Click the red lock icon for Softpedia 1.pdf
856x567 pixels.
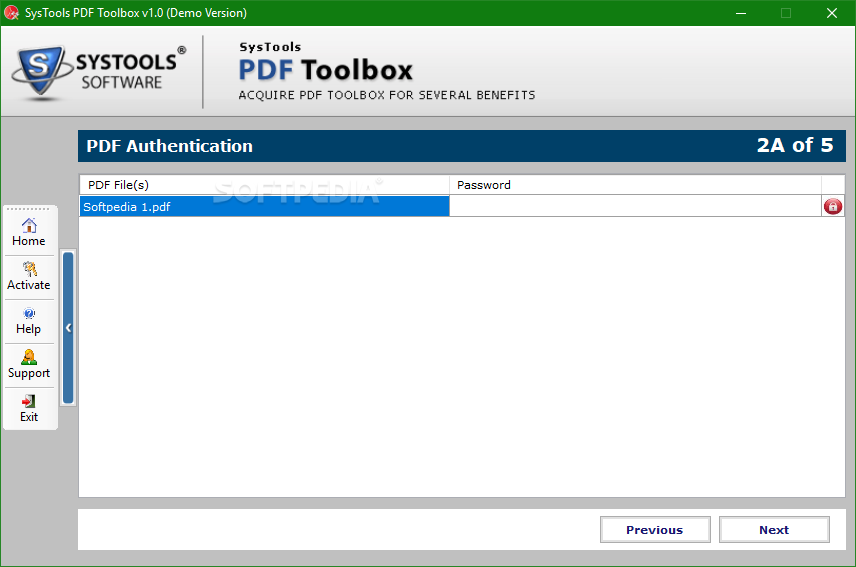(x=833, y=206)
